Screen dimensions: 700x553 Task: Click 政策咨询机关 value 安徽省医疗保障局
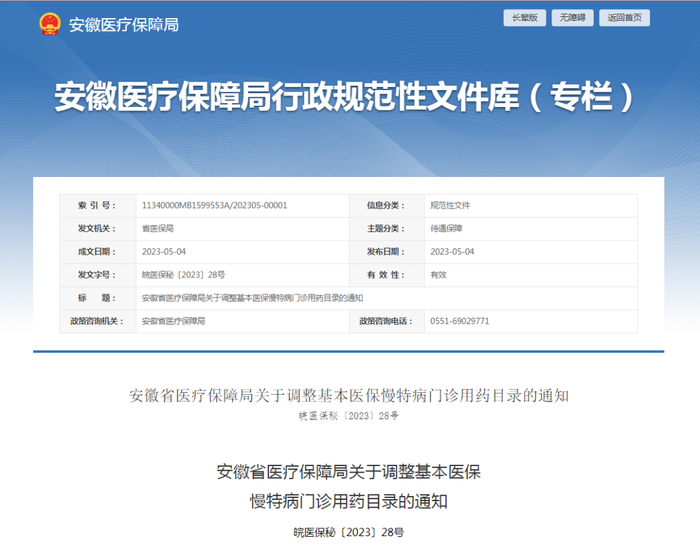[x=173, y=321]
